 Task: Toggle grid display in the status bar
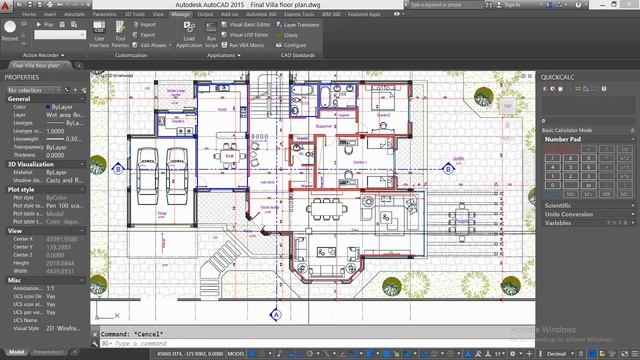[253, 353]
